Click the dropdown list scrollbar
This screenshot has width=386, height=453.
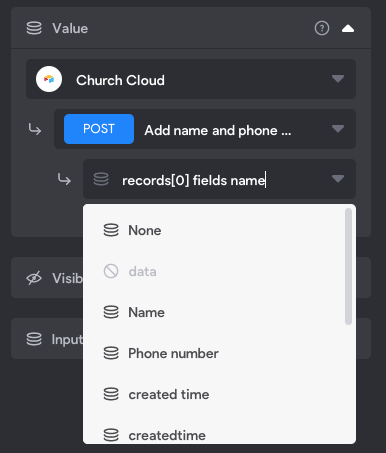(348, 266)
